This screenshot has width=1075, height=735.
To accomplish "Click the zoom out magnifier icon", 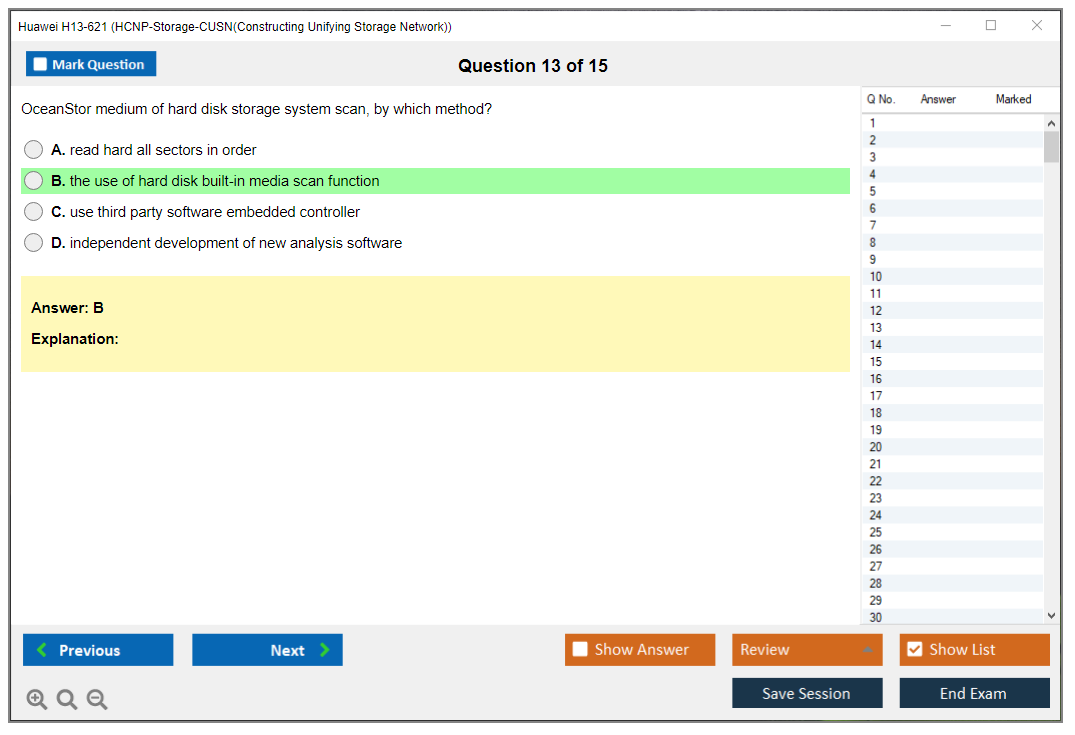I will click(97, 700).
